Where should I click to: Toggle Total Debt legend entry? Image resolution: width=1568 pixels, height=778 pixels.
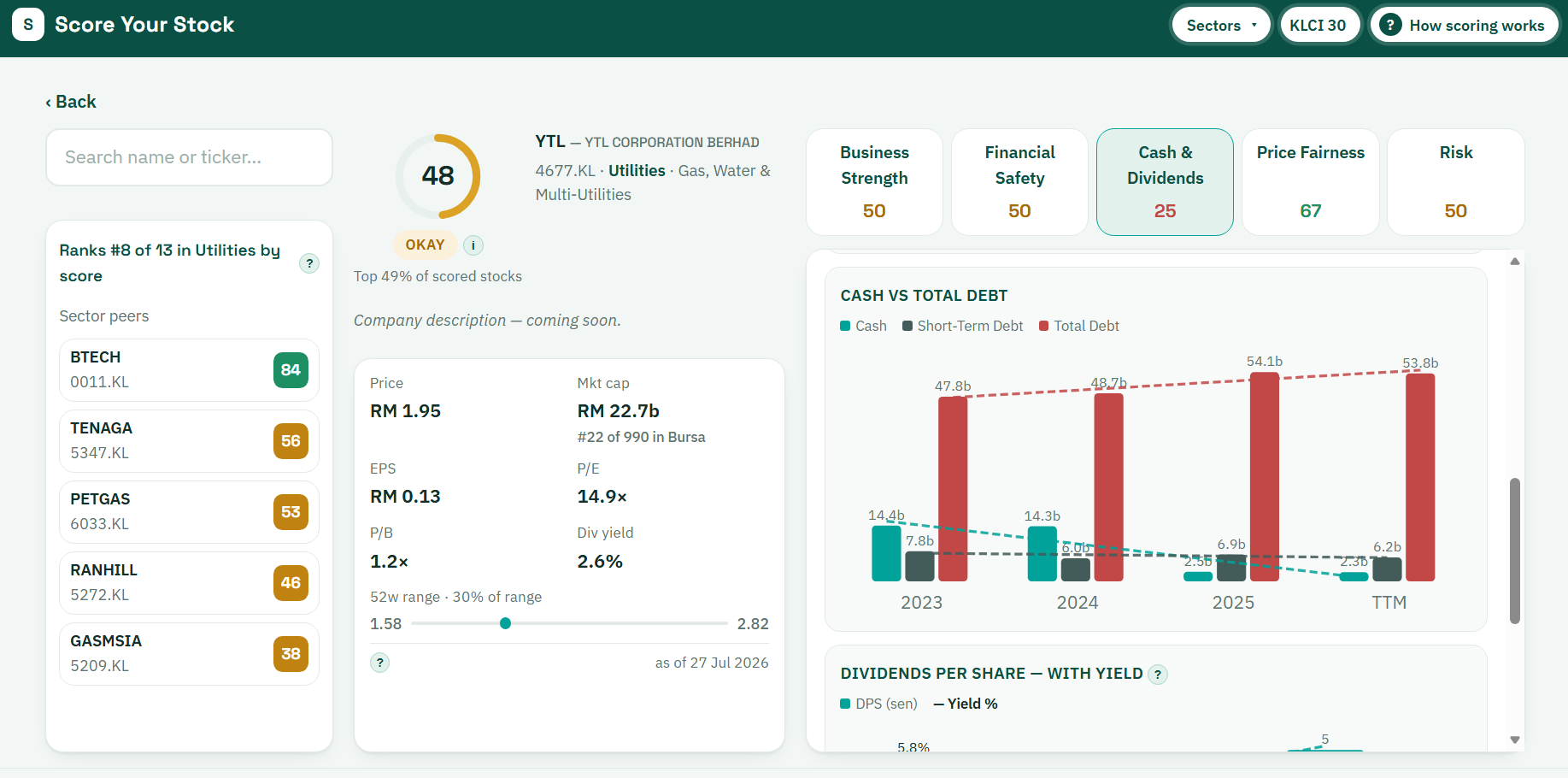(x=1079, y=326)
